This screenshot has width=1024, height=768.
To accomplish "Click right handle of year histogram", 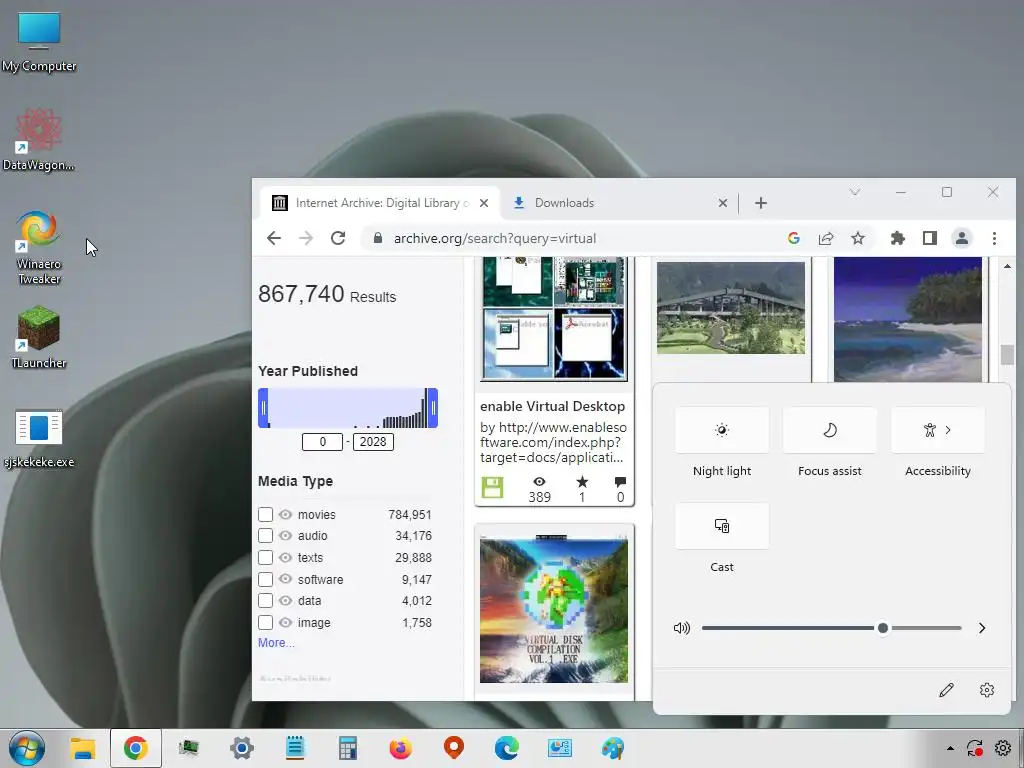I will (x=433, y=408).
